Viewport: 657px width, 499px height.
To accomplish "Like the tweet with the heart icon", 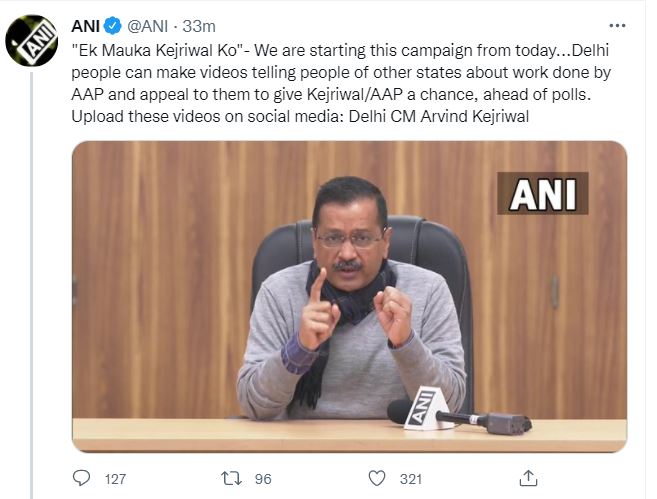I will (x=378, y=478).
